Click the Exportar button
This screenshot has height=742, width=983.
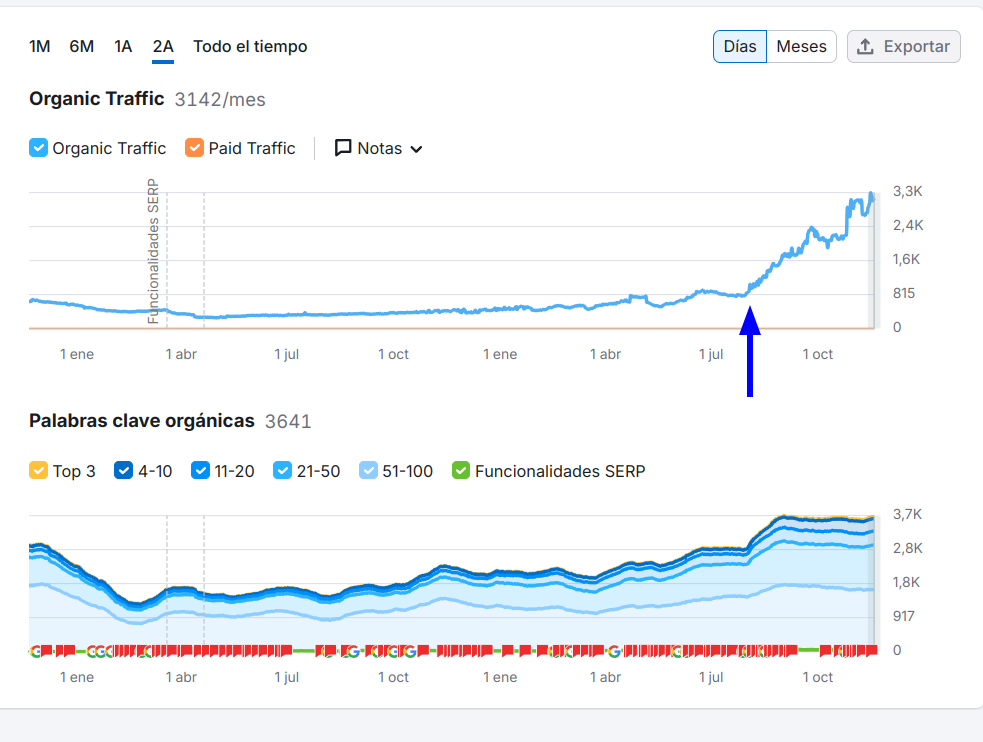[904, 47]
